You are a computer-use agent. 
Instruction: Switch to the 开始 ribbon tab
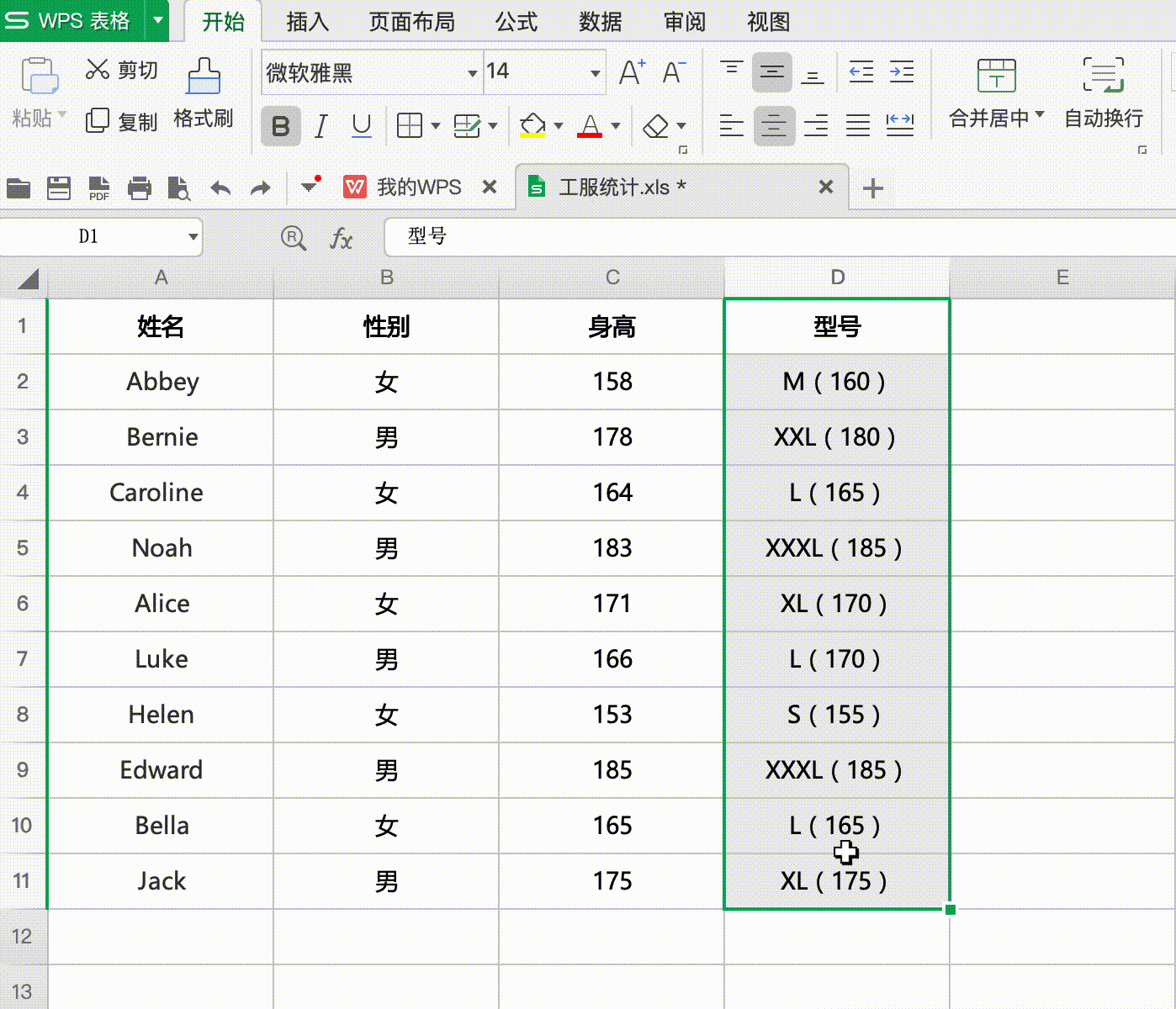[x=223, y=22]
